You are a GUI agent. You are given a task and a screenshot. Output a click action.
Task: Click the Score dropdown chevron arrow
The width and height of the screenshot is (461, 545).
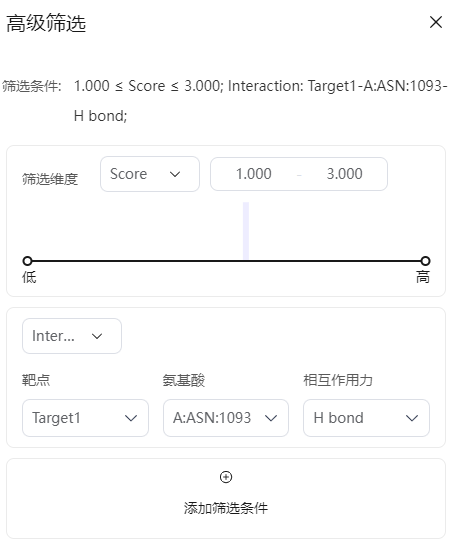[x=175, y=174]
